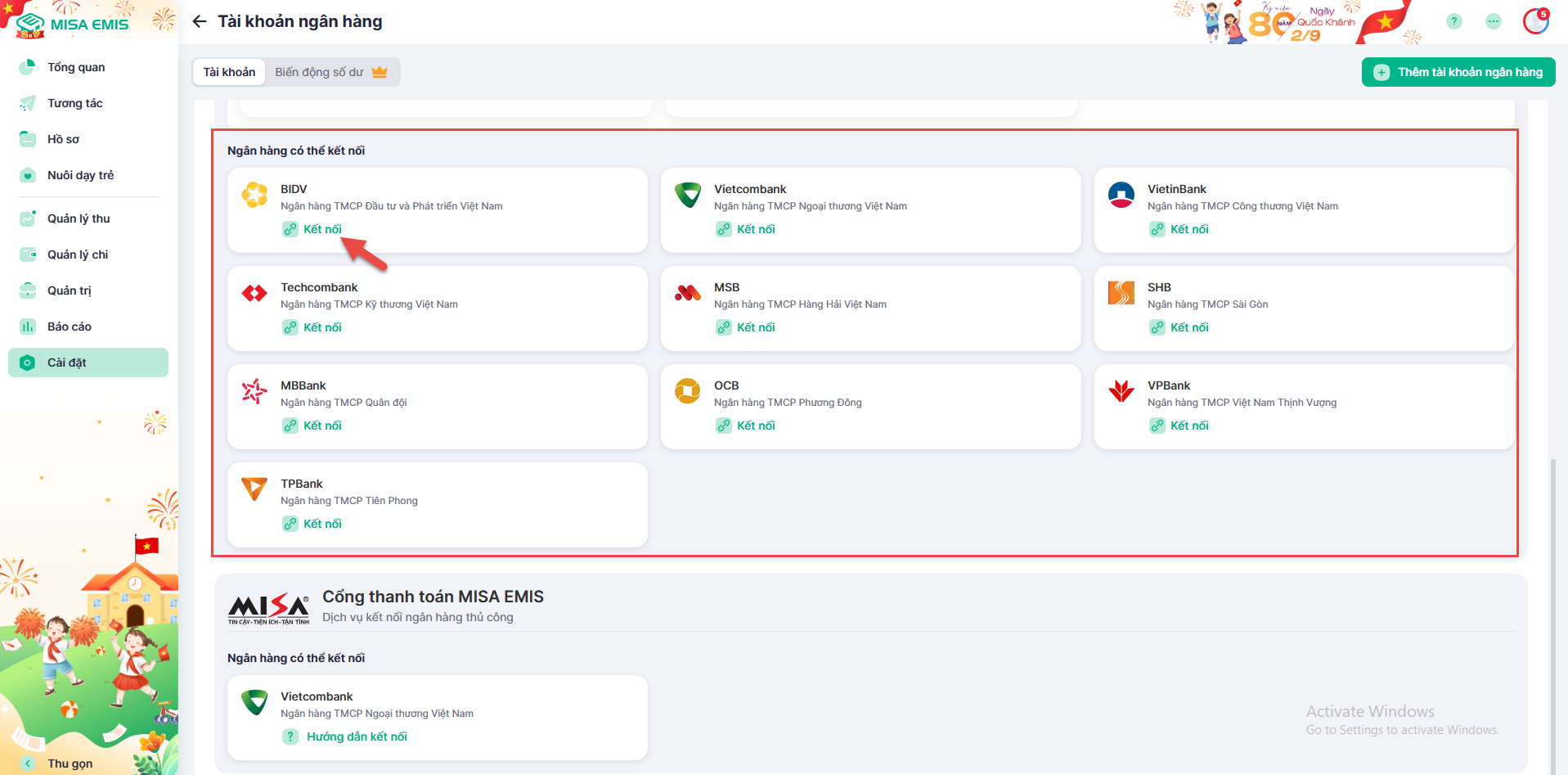Viewport: 1568px width, 775px height.
Task: Click Kết nối under VPBank
Action: coord(1179,426)
